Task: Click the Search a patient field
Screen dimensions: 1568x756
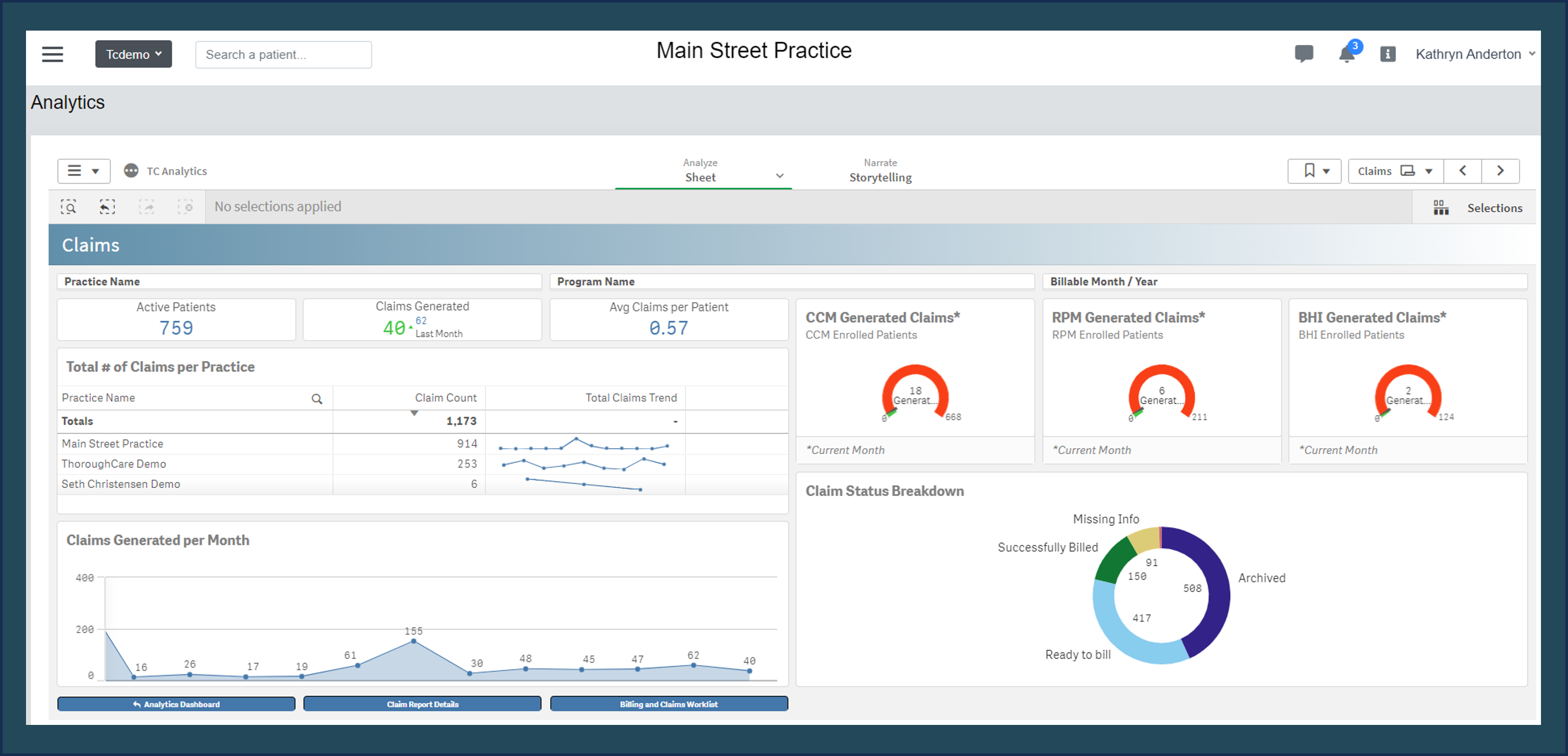Action: (x=283, y=54)
